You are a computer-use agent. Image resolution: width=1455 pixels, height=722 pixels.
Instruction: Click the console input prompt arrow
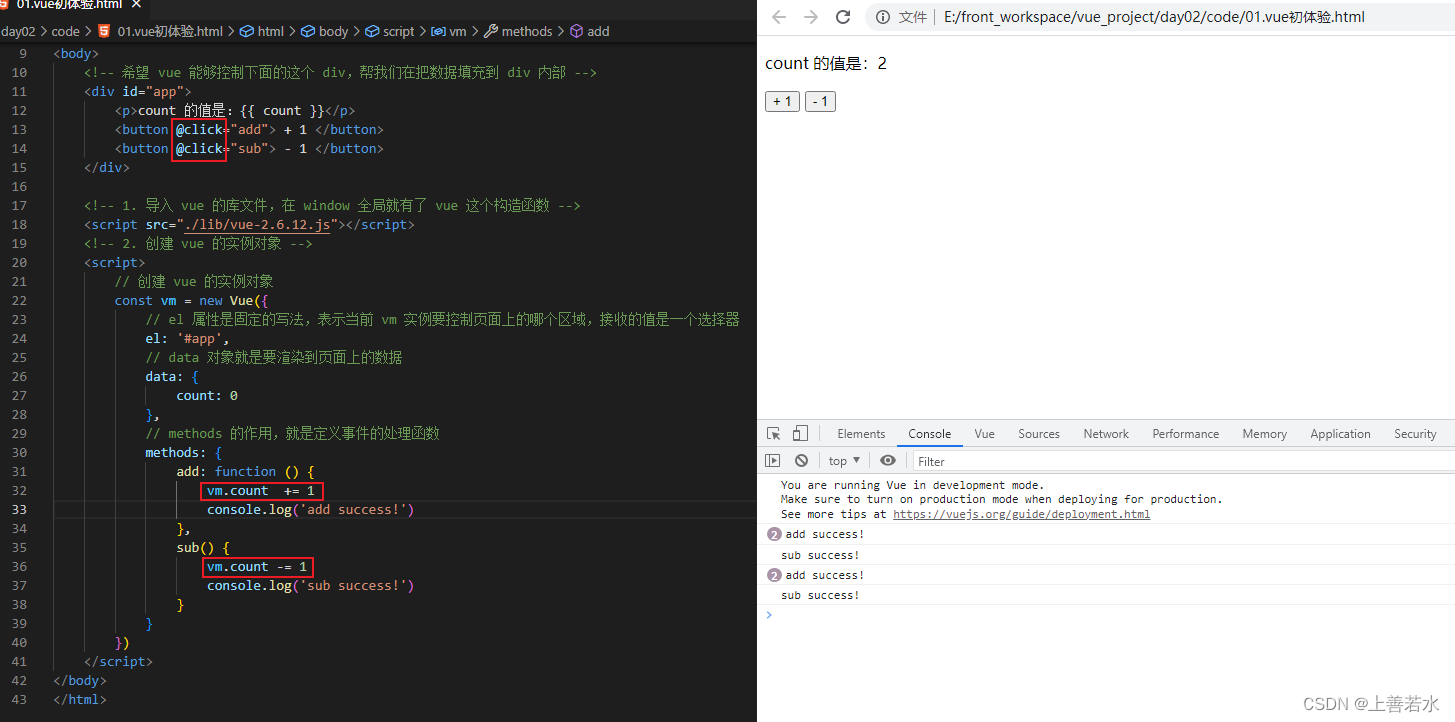coord(769,615)
